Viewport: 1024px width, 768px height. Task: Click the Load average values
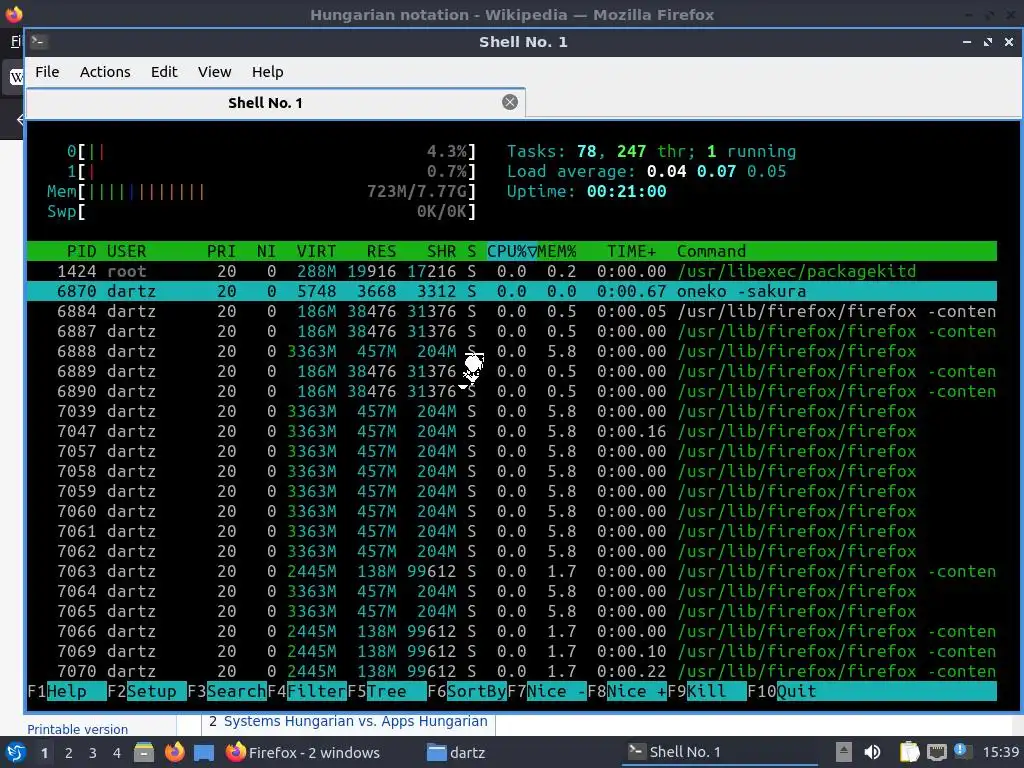[x=716, y=172]
